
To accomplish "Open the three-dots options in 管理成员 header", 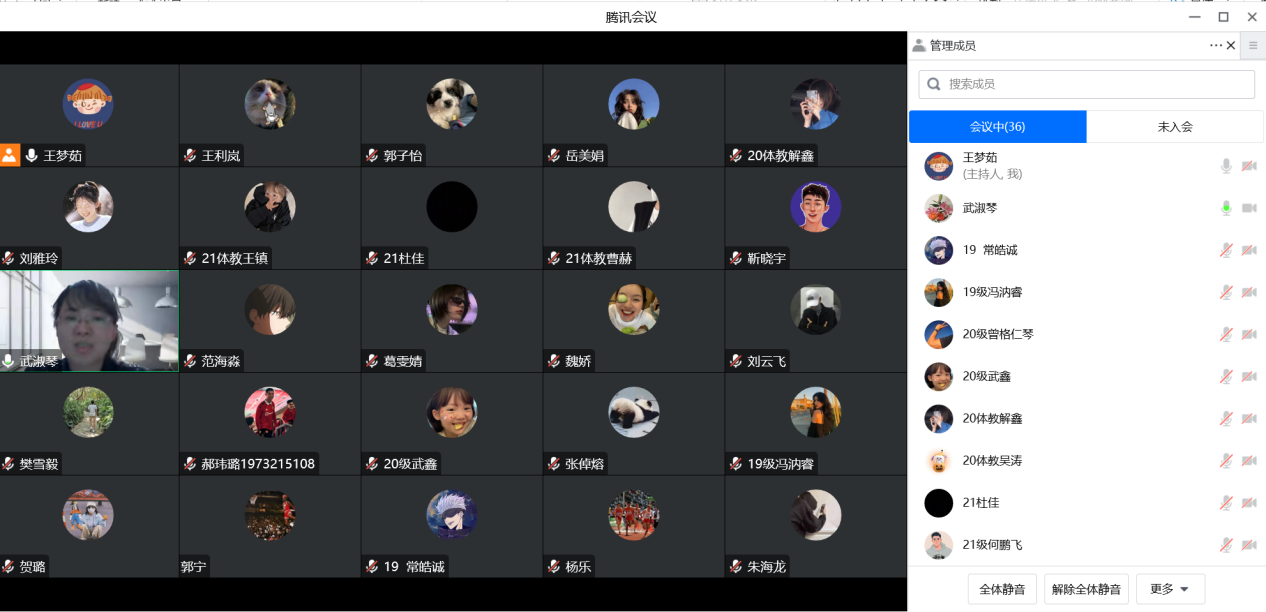I will pos(1215,45).
